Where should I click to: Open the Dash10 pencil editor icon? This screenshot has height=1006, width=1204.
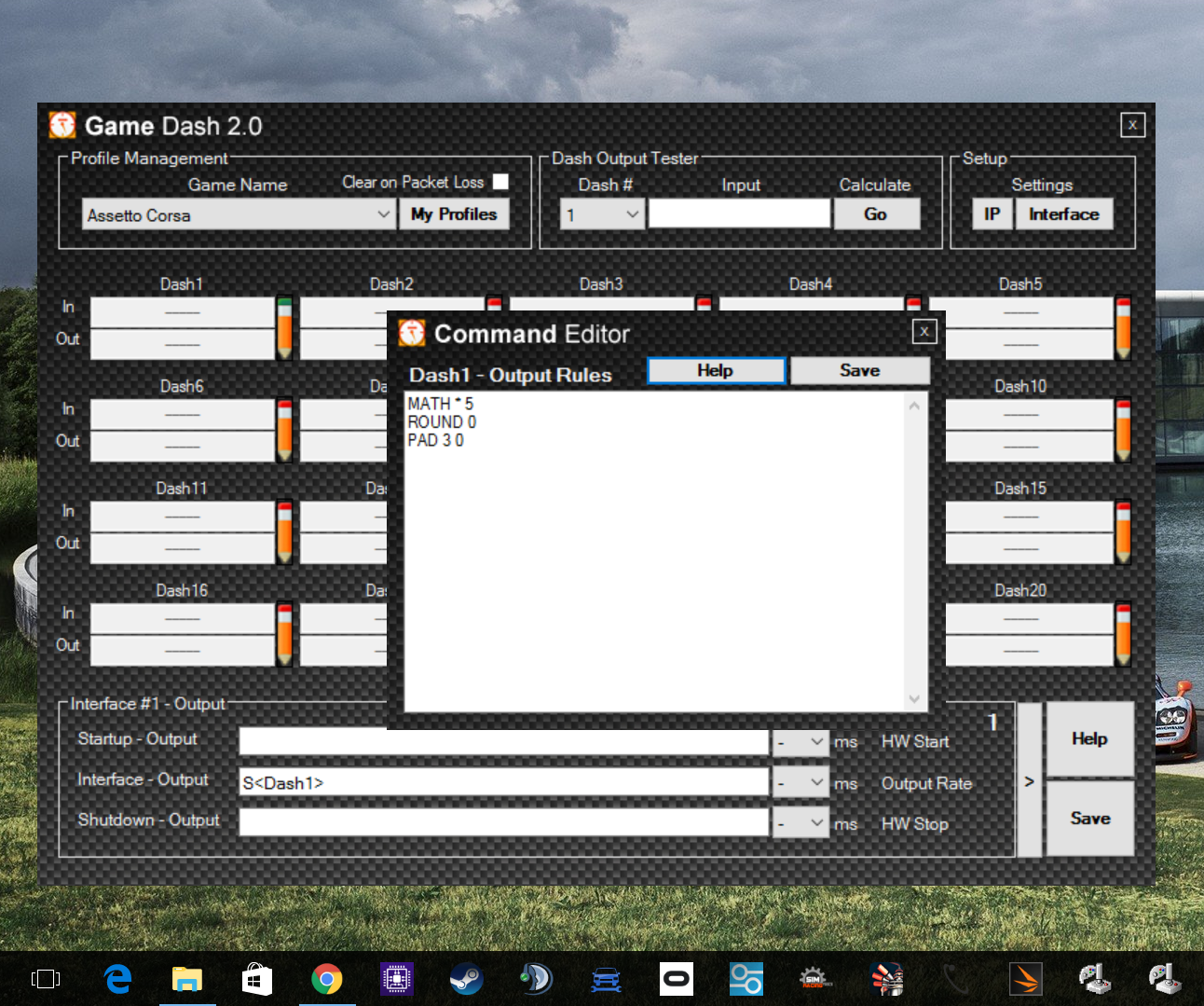pos(1123,430)
